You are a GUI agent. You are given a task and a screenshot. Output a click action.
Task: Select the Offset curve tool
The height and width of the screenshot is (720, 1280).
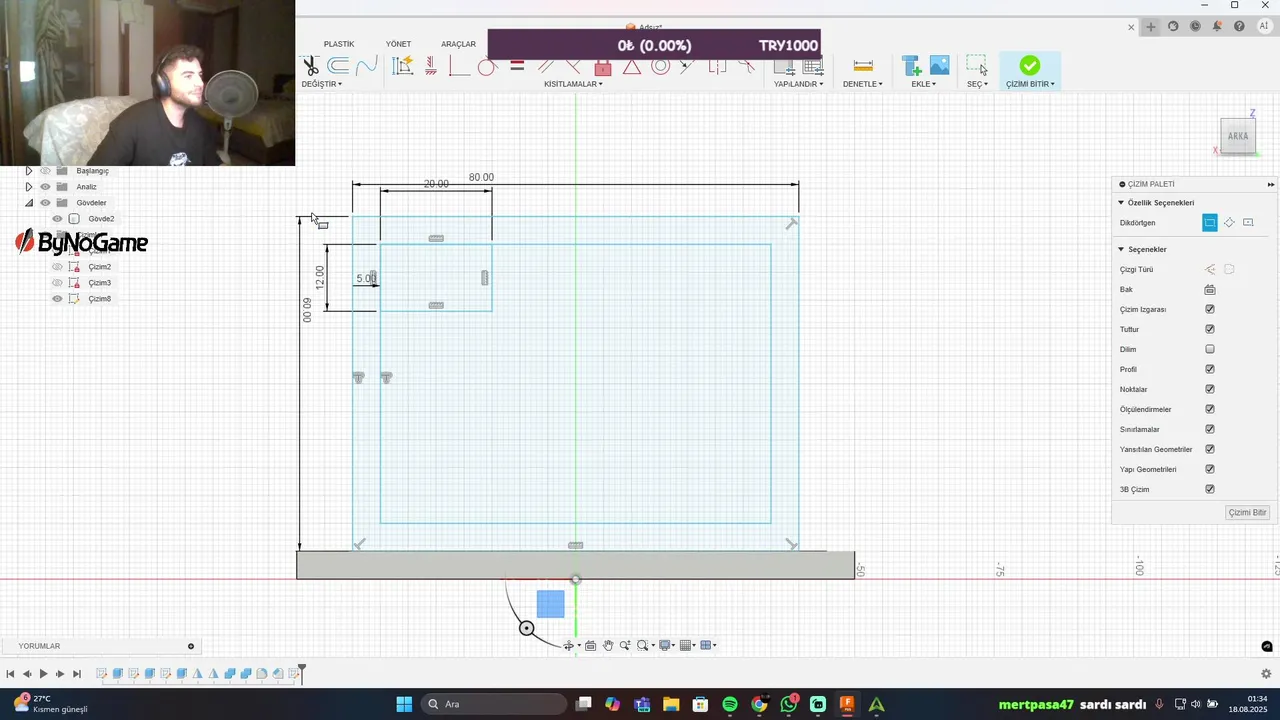tap(338, 66)
